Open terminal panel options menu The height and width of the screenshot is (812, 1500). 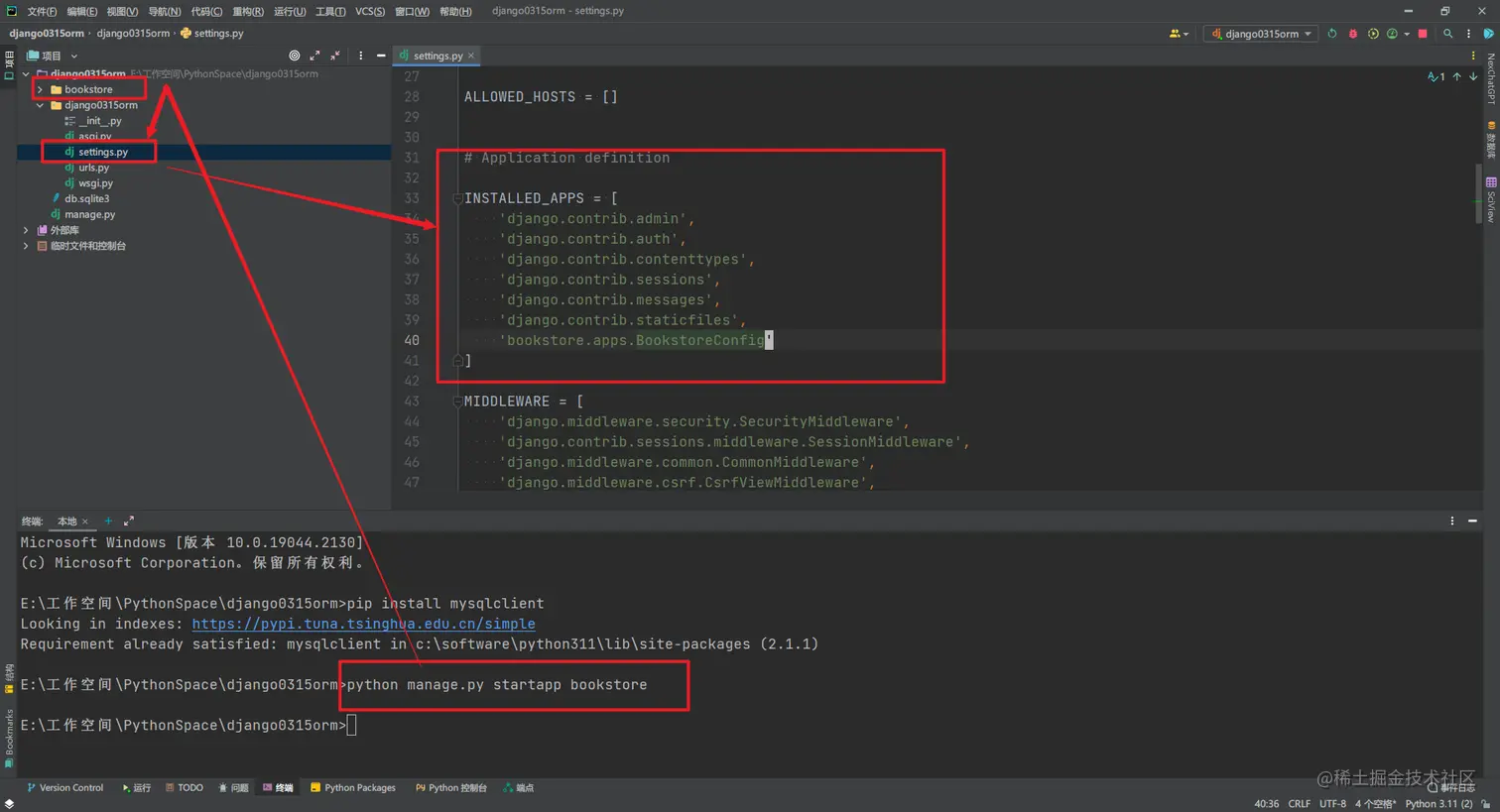click(1451, 521)
